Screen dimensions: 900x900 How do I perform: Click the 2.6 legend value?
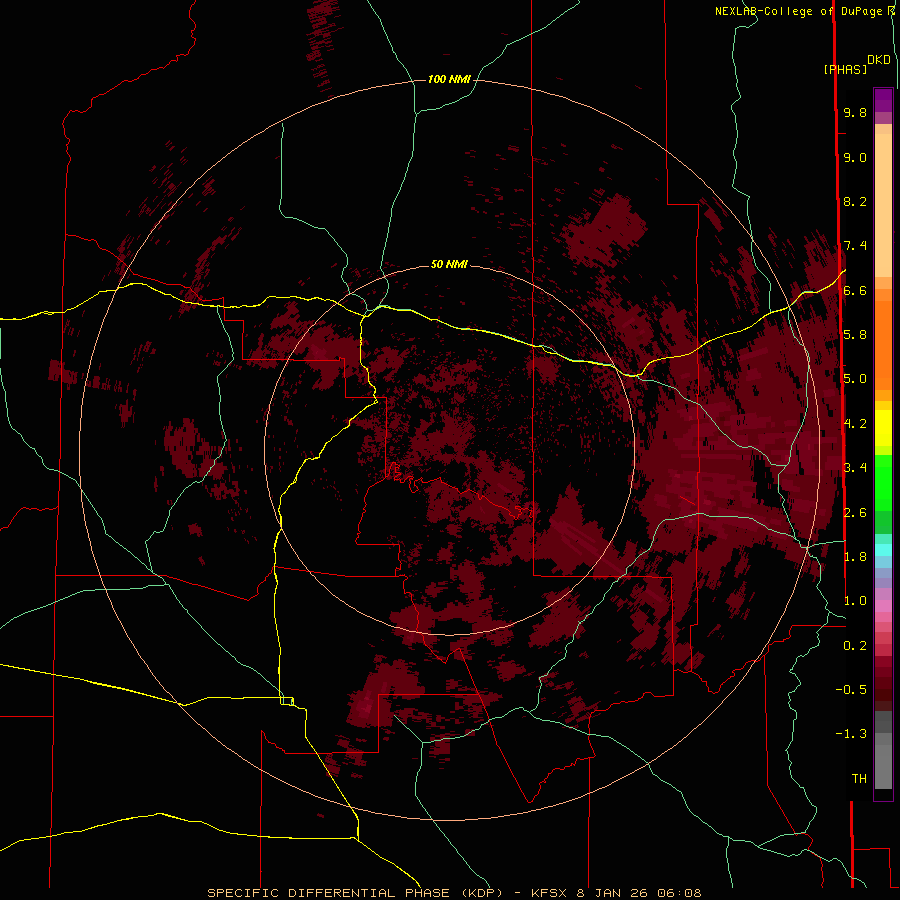click(855, 513)
